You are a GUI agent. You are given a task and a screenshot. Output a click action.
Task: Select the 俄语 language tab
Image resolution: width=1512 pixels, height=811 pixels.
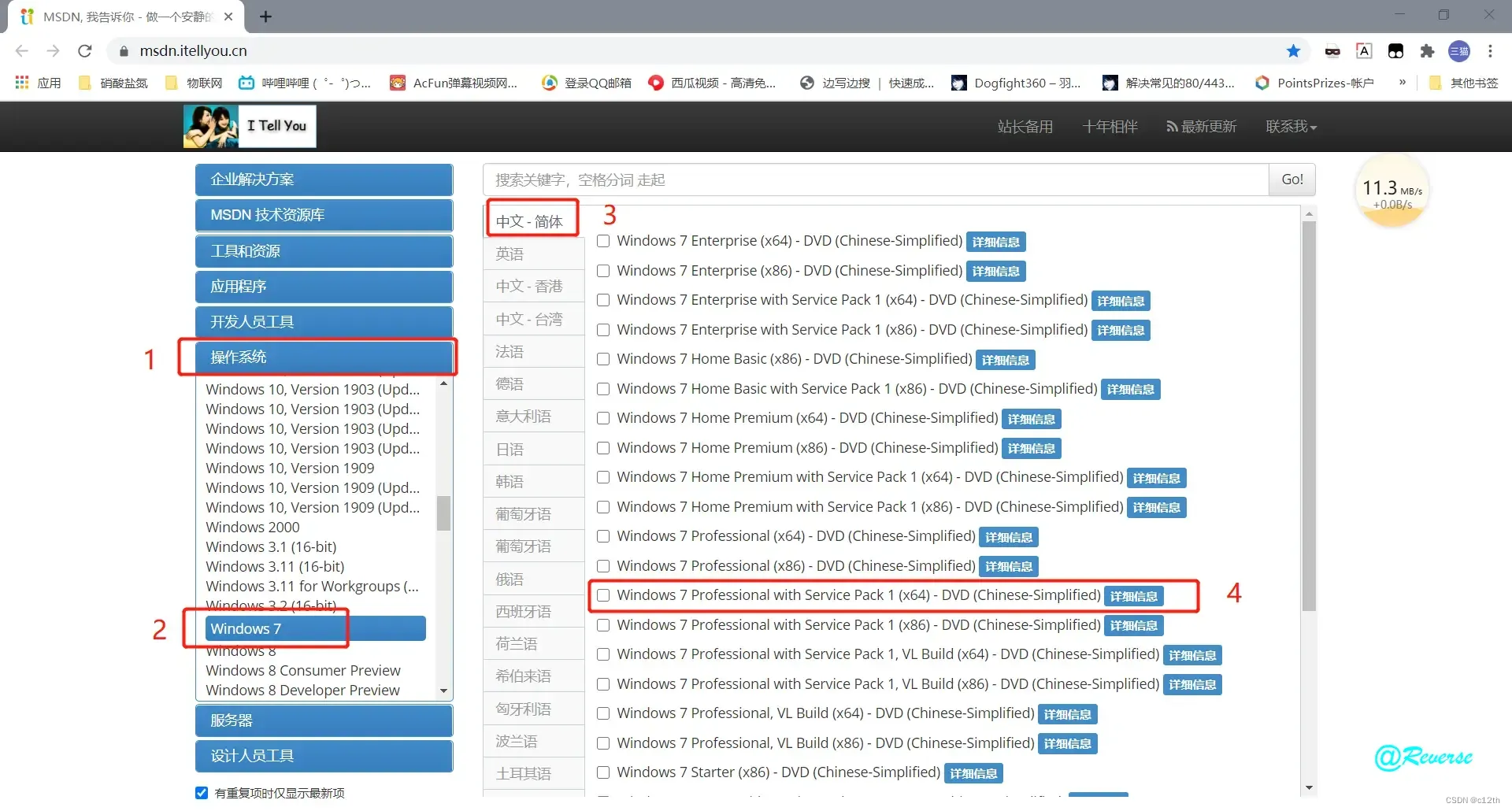click(x=533, y=579)
